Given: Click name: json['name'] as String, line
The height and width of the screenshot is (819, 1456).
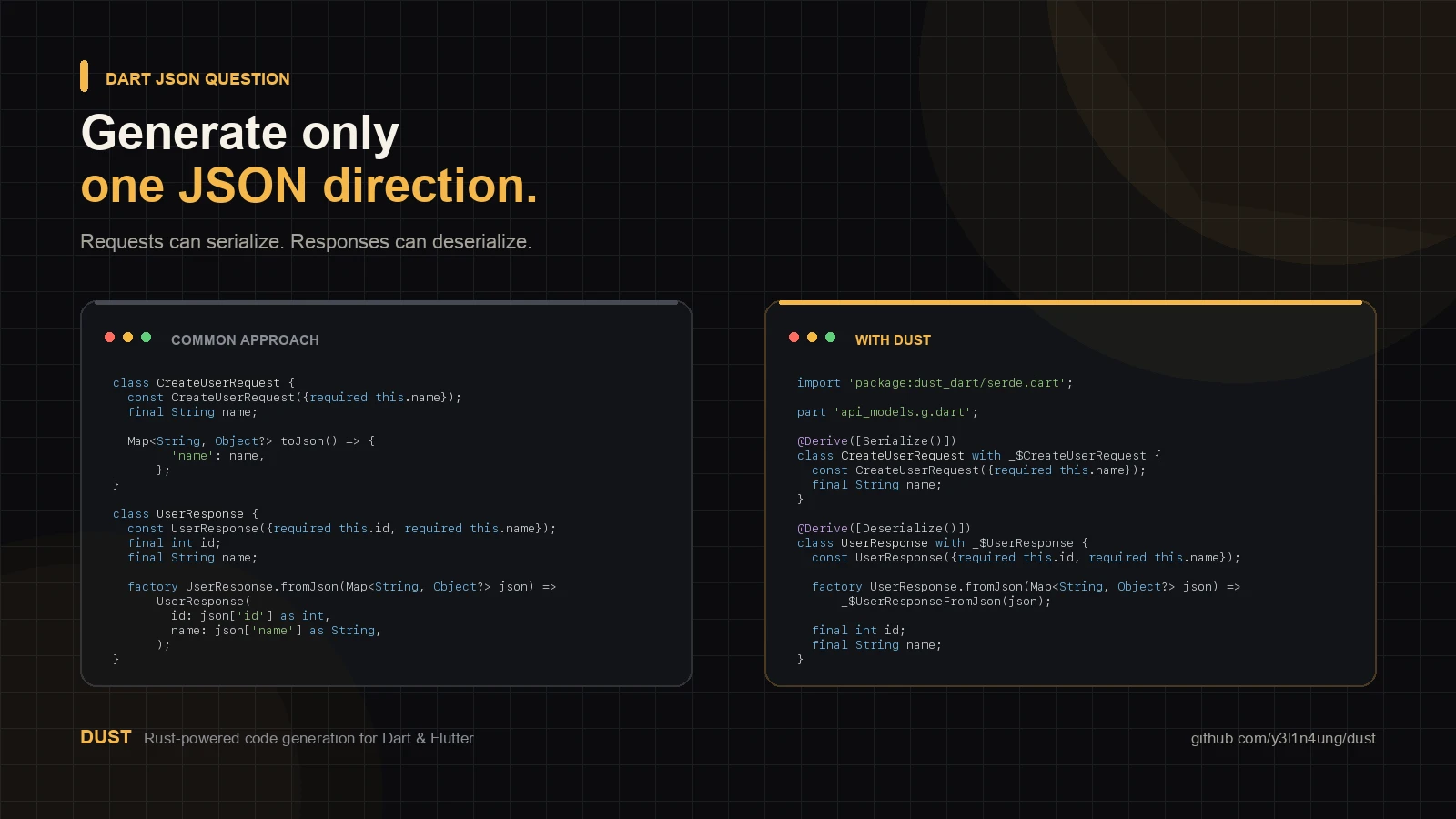Looking at the screenshot, I should click(x=277, y=631).
